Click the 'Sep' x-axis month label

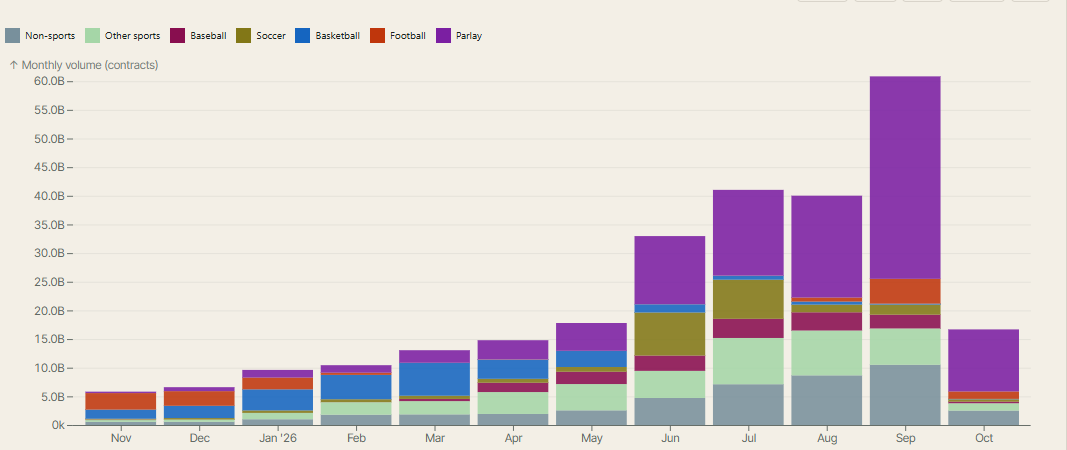tap(906, 438)
